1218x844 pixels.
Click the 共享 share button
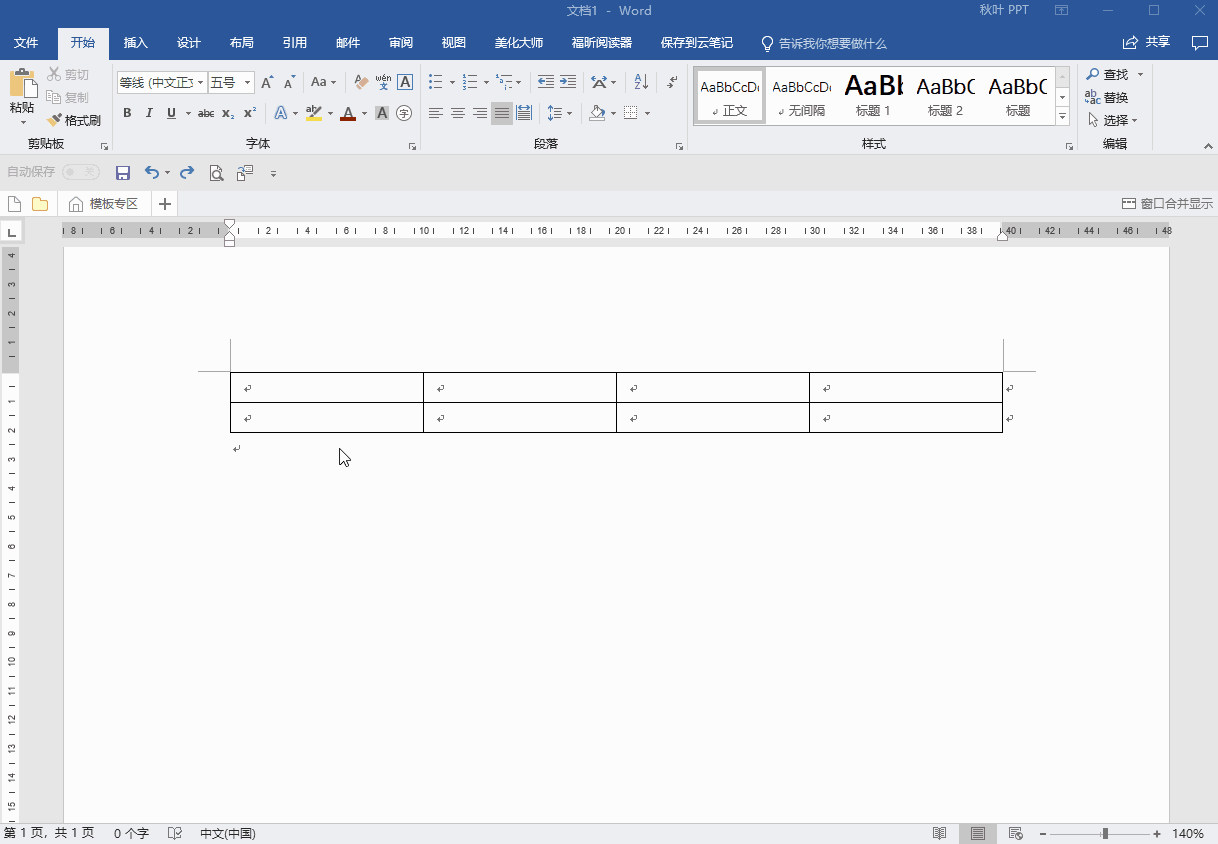(x=1147, y=42)
